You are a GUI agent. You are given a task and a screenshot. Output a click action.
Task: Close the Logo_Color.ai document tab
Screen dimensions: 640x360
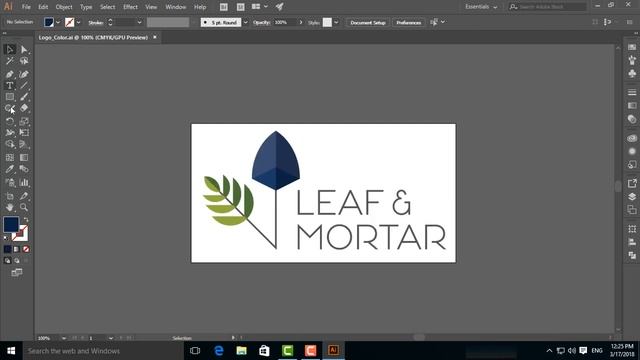coord(155,37)
